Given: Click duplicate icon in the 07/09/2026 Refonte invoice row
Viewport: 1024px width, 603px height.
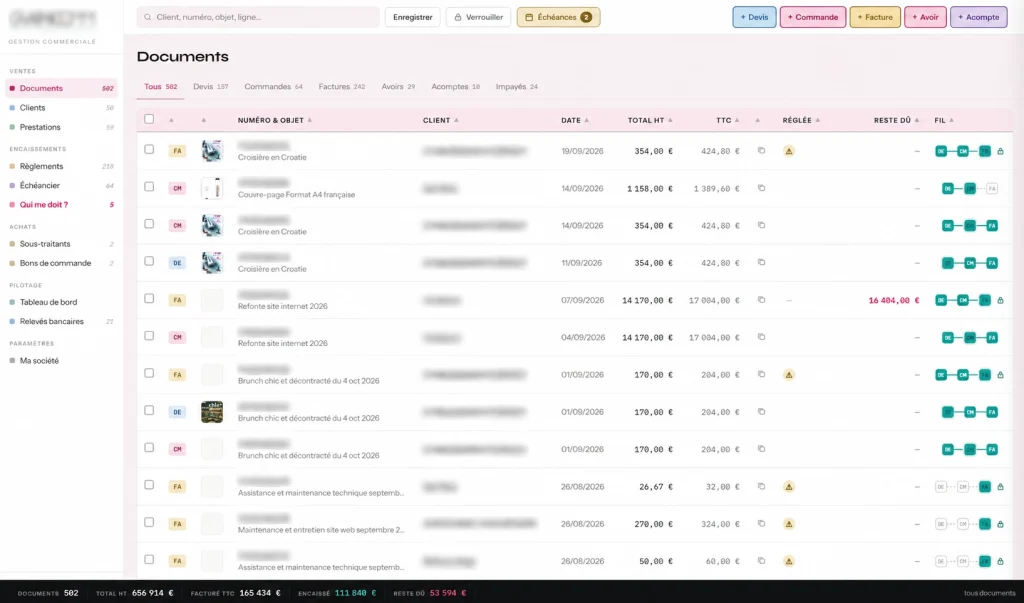Looking at the screenshot, I should (761, 300).
